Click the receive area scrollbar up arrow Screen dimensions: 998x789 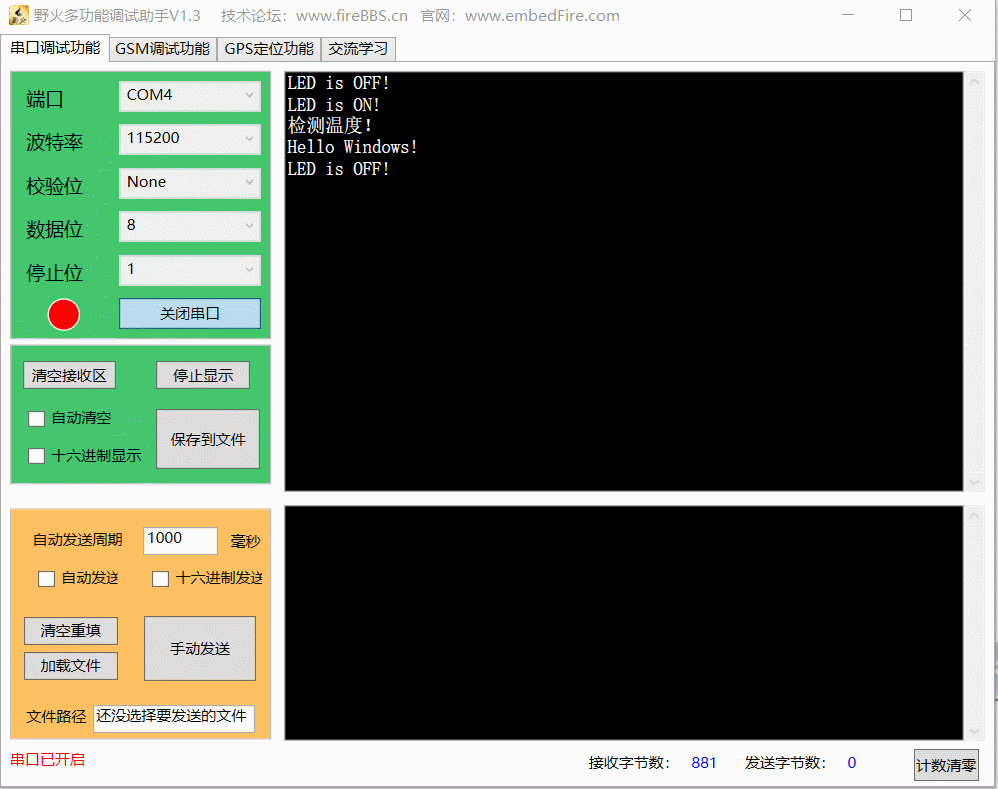click(974, 82)
